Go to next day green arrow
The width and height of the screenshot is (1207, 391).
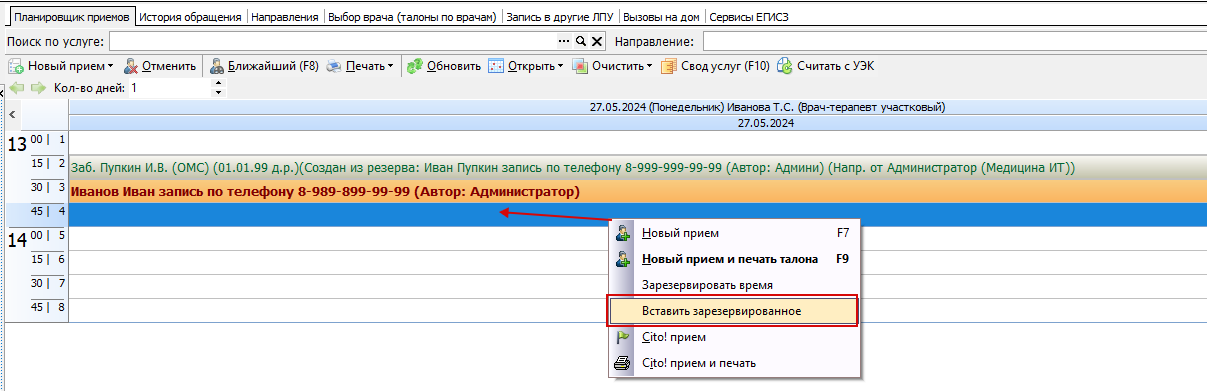click(x=39, y=88)
